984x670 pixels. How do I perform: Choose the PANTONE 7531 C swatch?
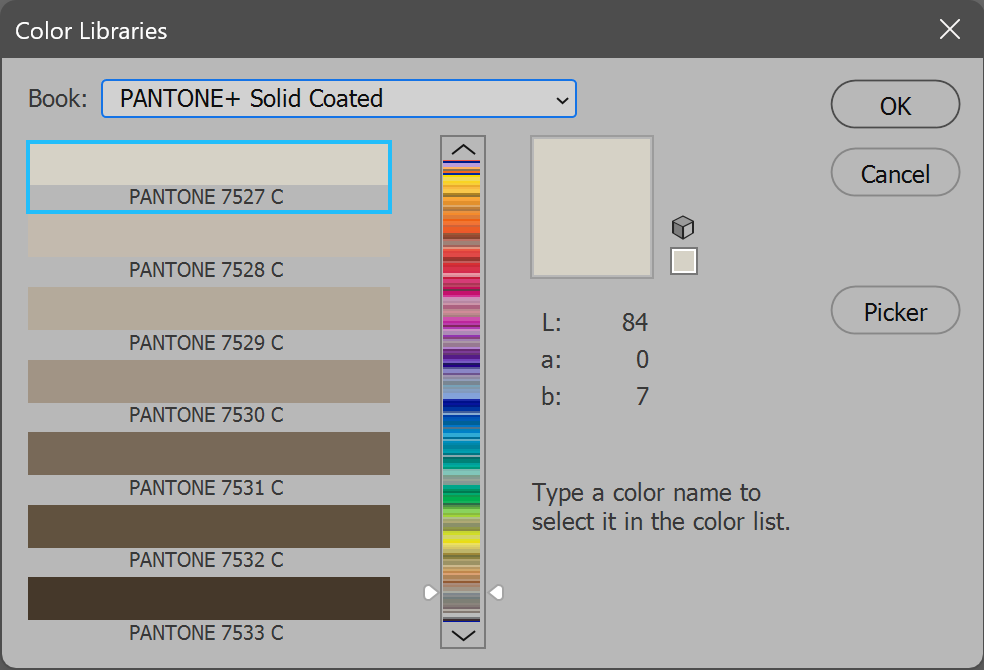[x=208, y=454]
